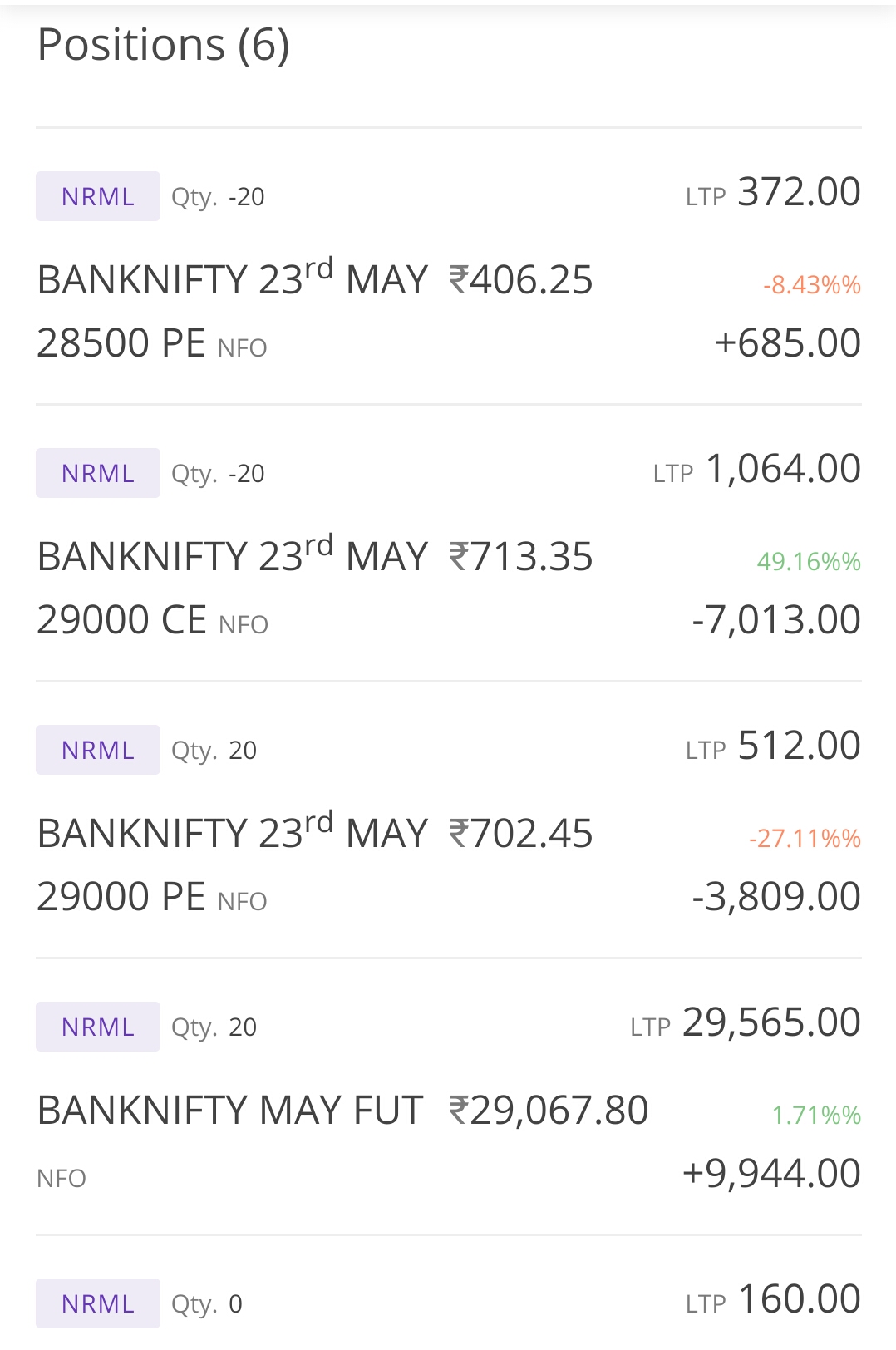Tap the -7,013.00 loss figure
This screenshot has height=1350, width=896.
[x=776, y=620]
